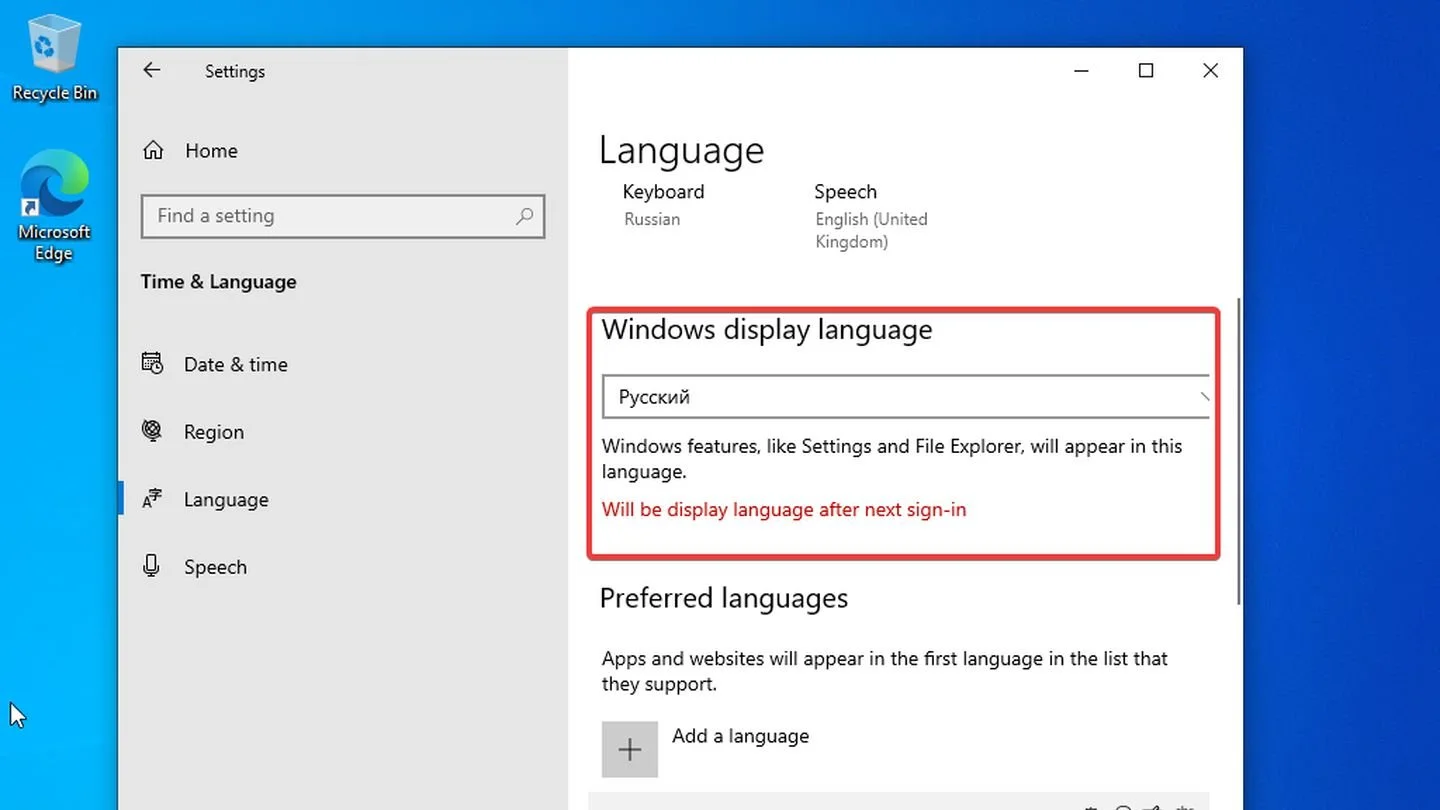
Task: Open the Recycle Bin desktop icon
Action: (x=54, y=58)
